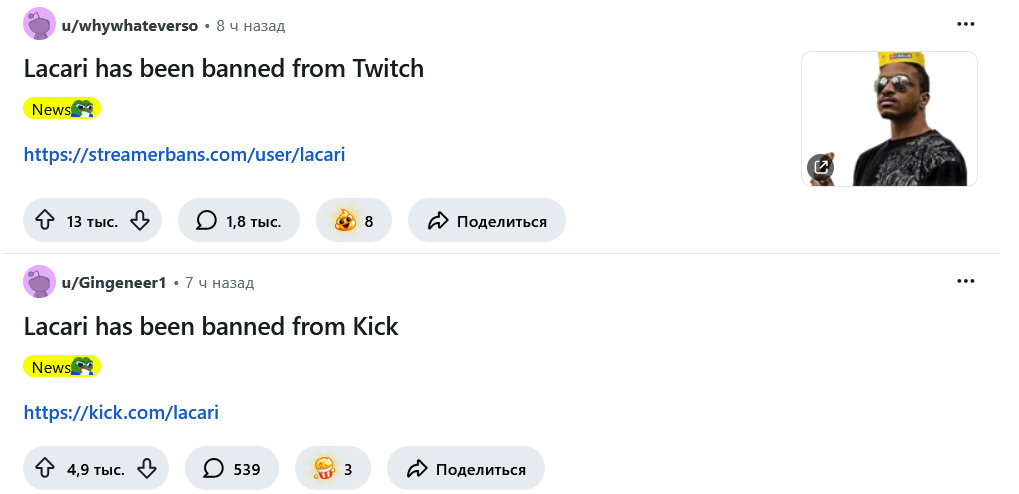Click the u/Gingeneer1 avatar icon
The width and height of the screenshot is (1019, 494).
39,283
